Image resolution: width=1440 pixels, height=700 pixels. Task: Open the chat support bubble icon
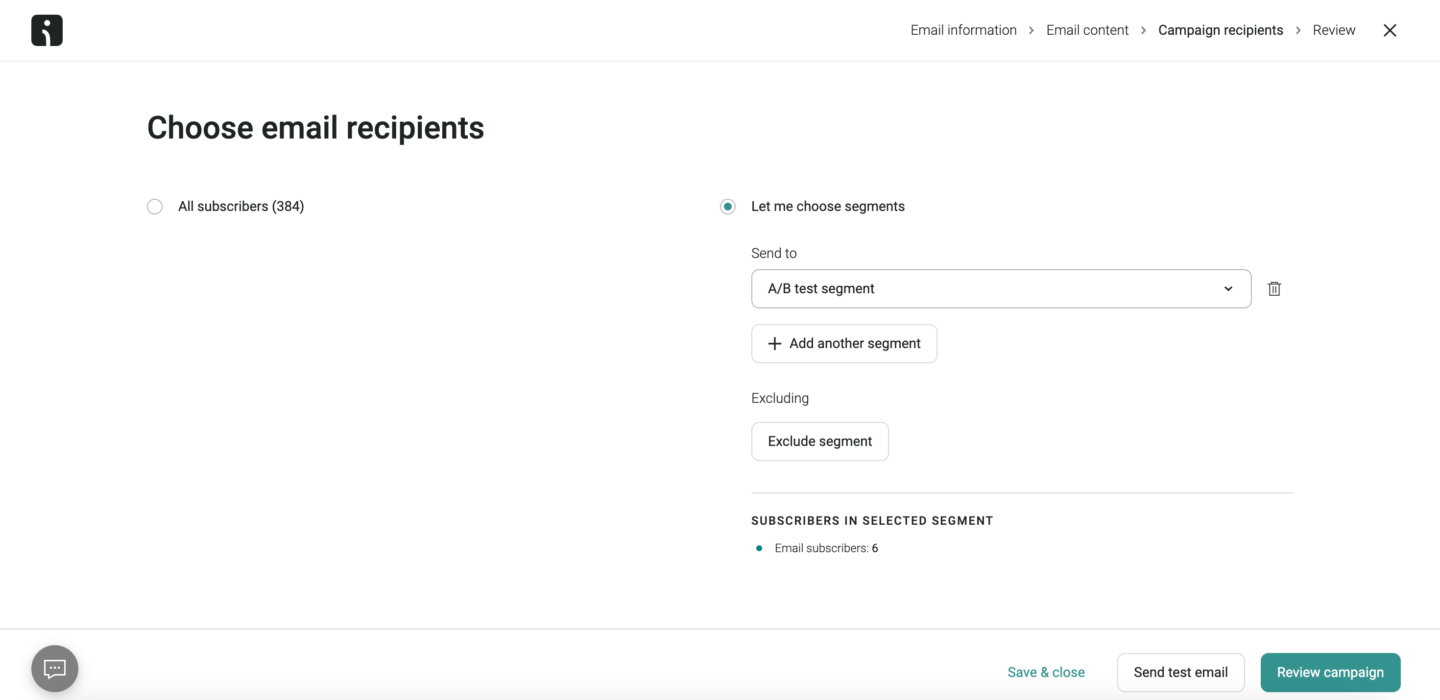pyautogui.click(x=54, y=668)
